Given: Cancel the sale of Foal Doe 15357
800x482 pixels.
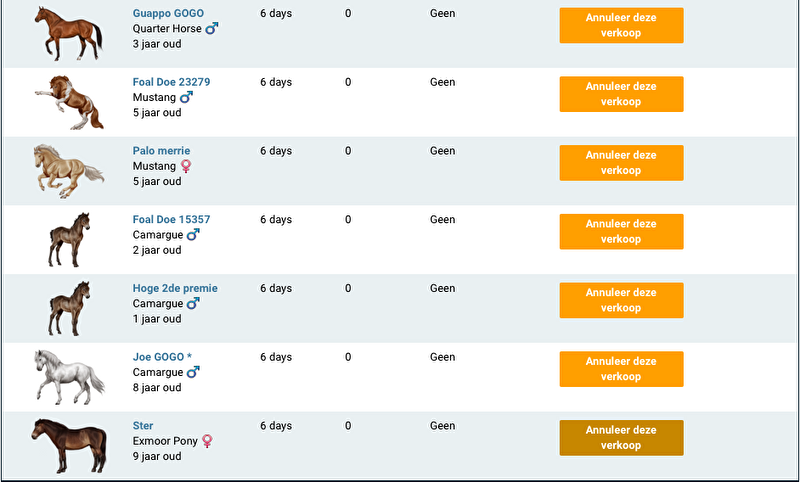Looking at the screenshot, I should 621,232.
